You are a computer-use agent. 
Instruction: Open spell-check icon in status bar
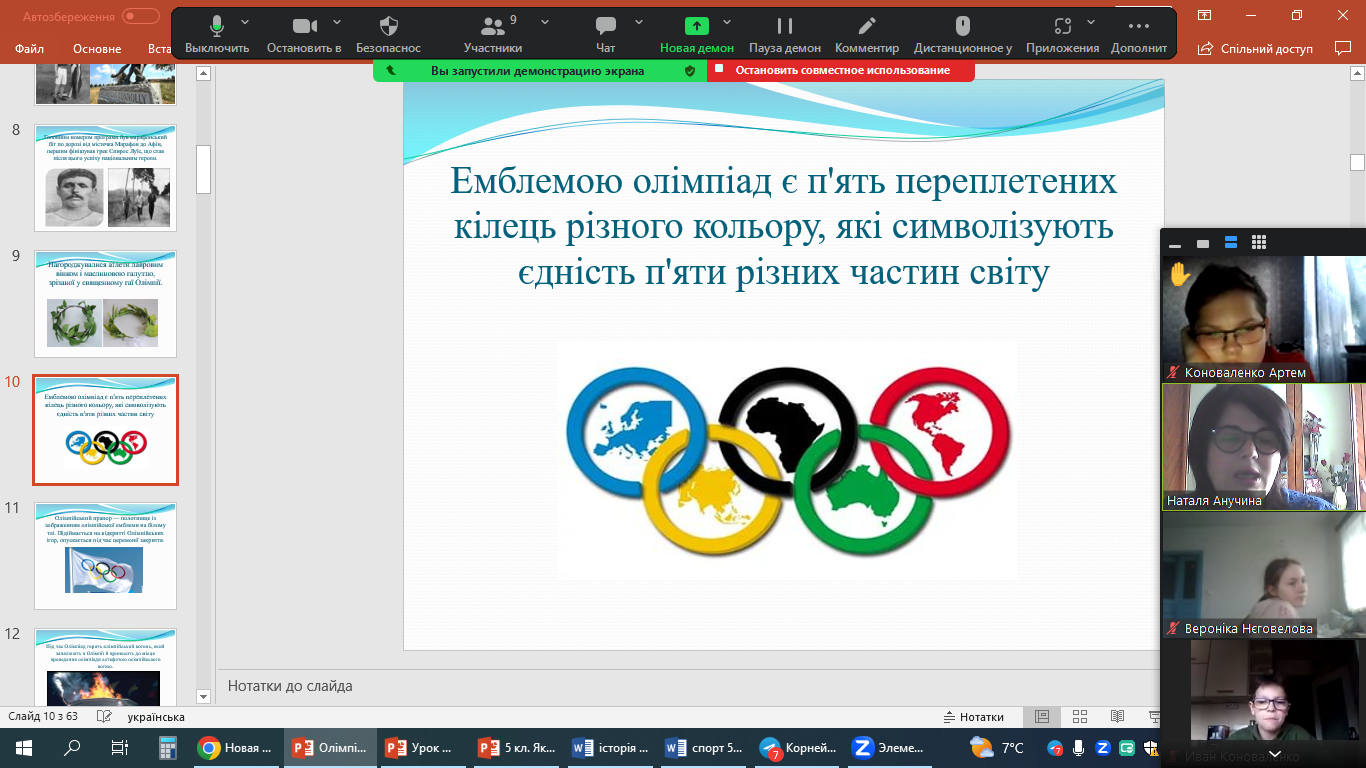click(x=103, y=717)
